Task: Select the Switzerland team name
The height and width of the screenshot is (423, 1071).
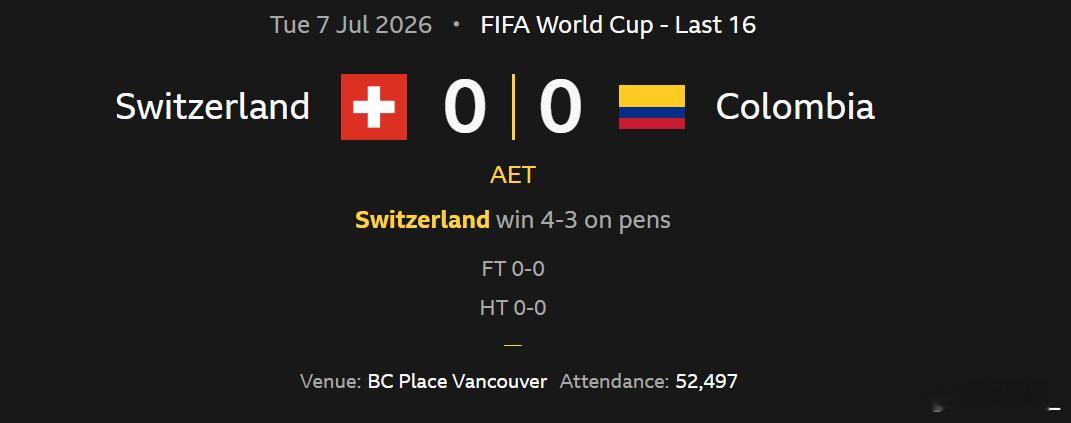Action: point(212,107)
